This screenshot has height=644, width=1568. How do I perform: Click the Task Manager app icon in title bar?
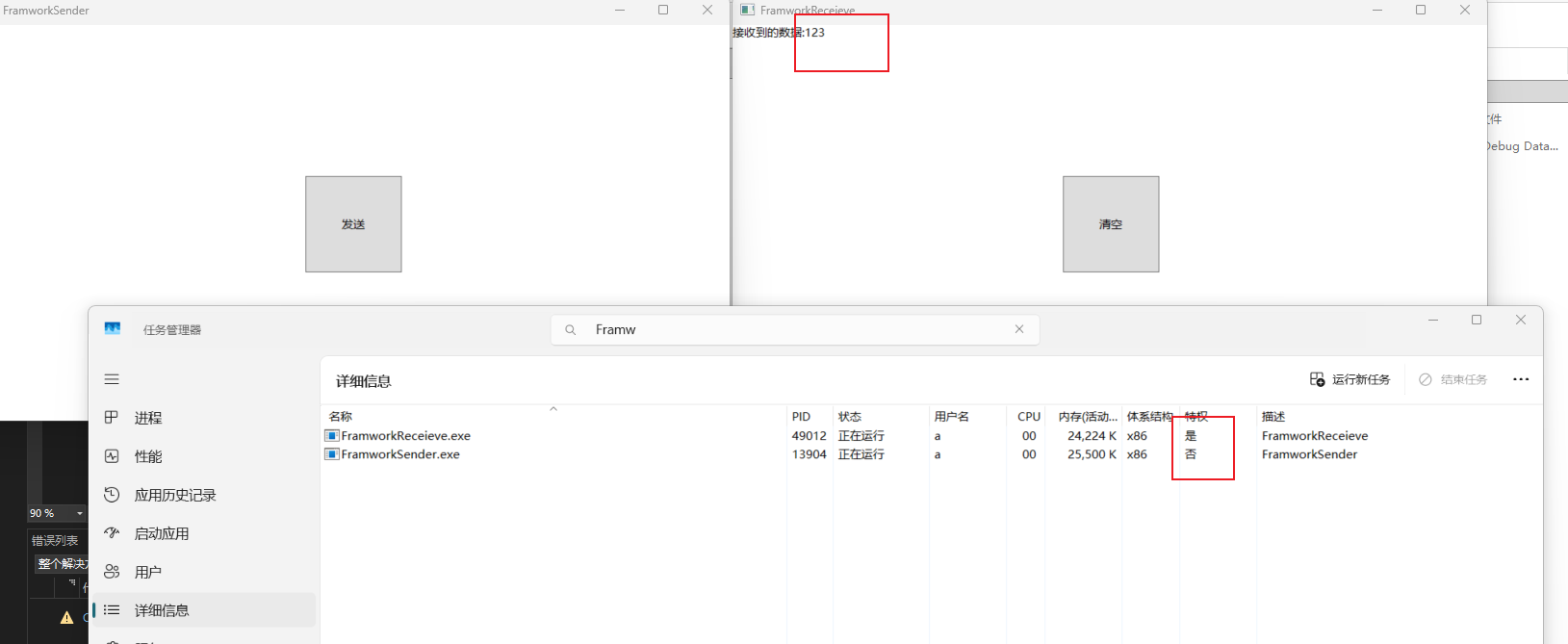[x=113, y=329]
